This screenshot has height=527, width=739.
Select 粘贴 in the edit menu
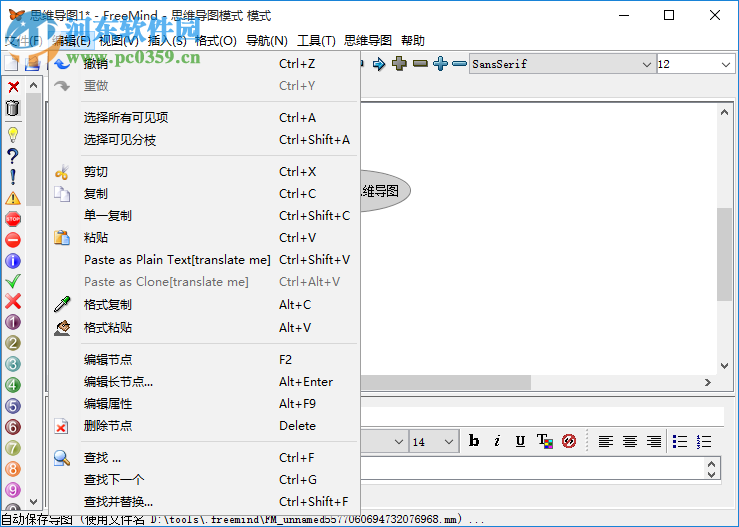(x=205, y=238)
